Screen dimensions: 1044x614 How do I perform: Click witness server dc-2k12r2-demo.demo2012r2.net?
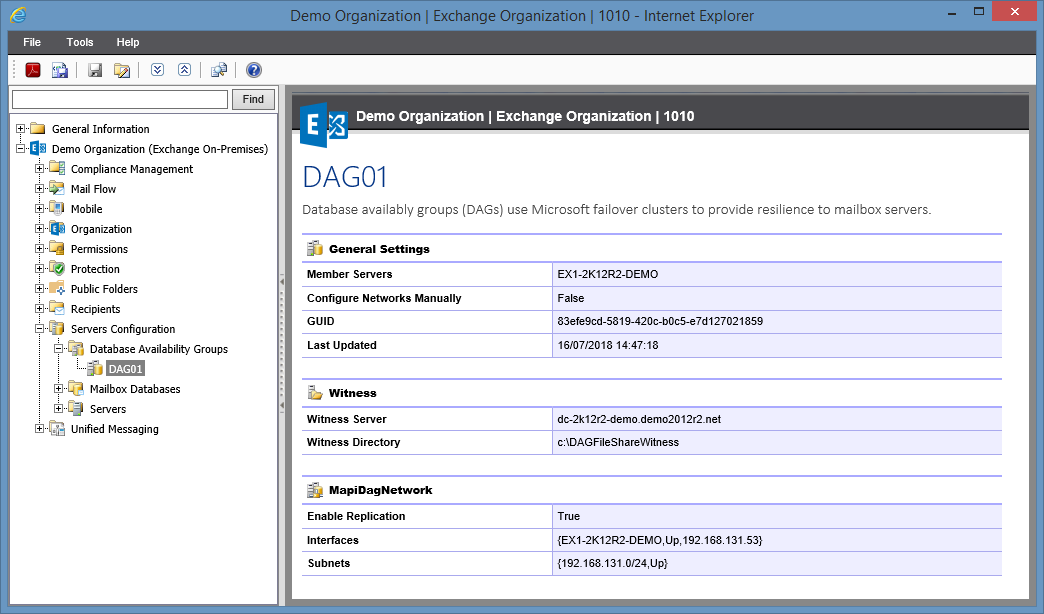[639, 419]
